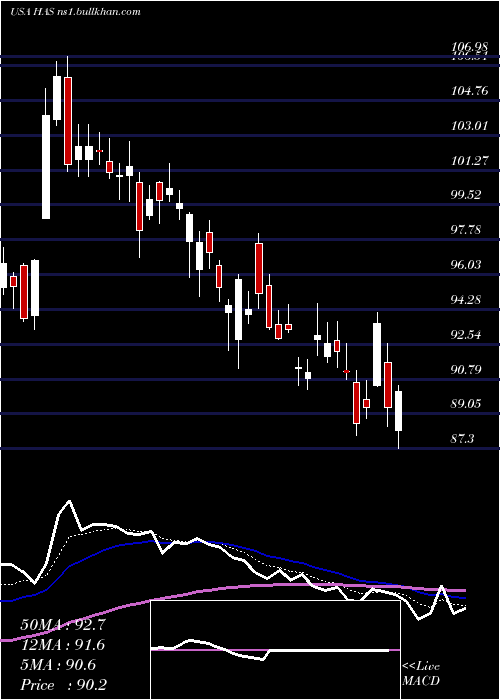Select the 103.01 price level label
The width and height of the screenshot is (500, 700).
[x=469, y=126]
